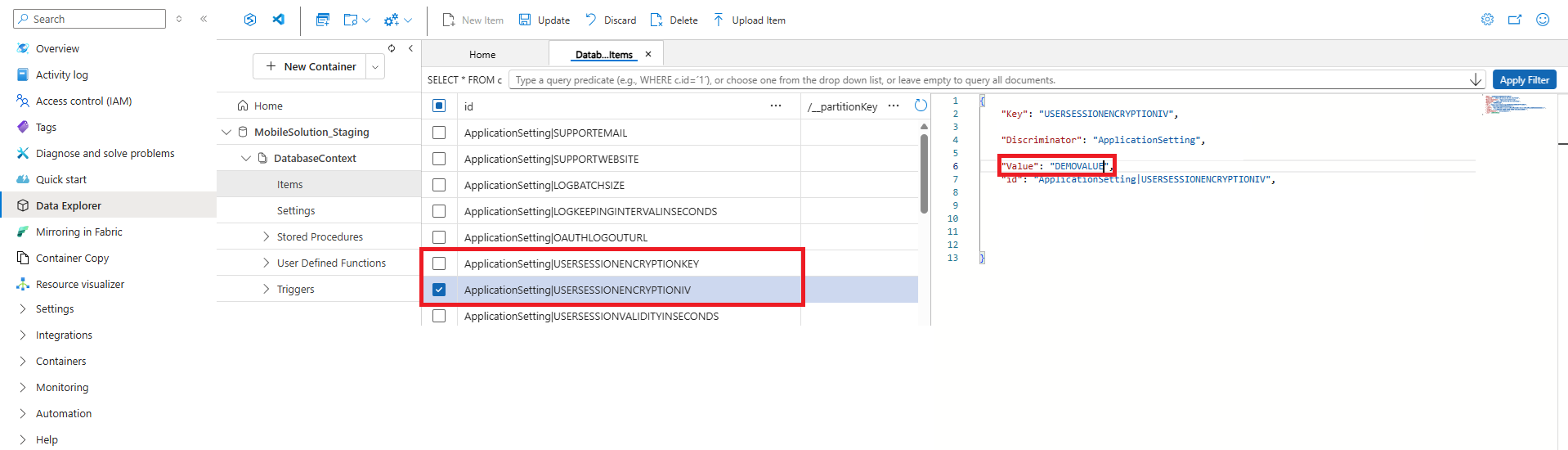Uncheck the USERSESSIONENCRYPTIONIV item checkbox

[439, 290]
